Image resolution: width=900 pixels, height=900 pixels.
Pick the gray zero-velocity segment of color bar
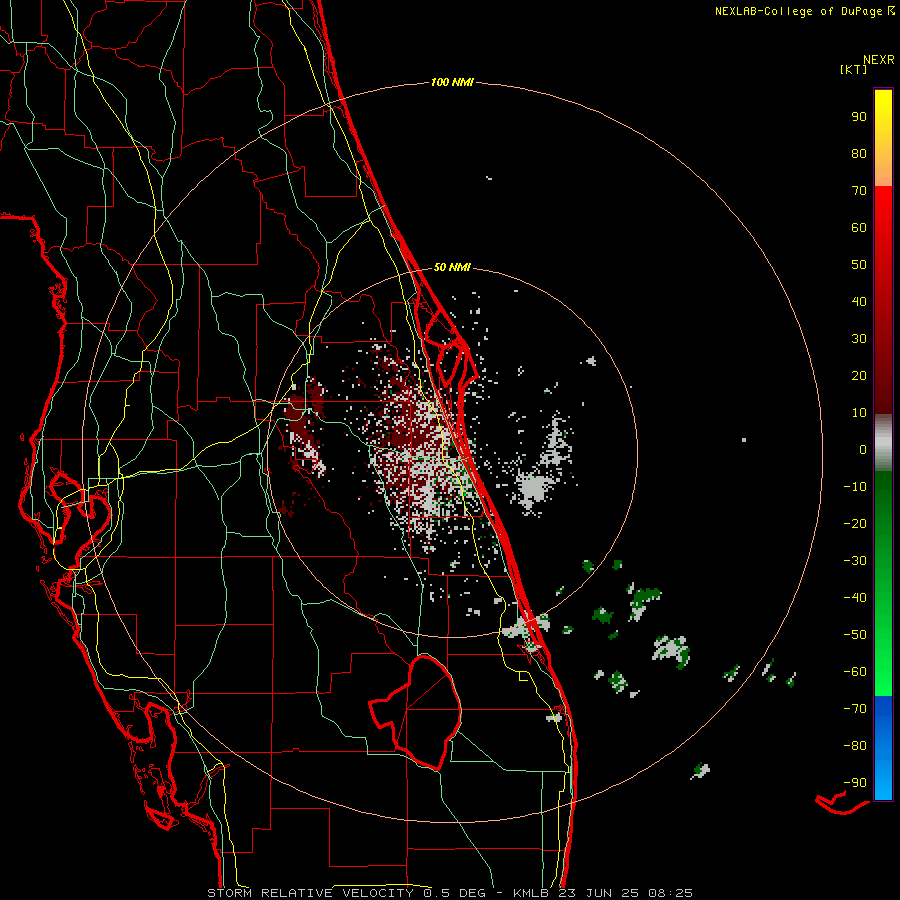pyautogui.click(x=883, y=443)
